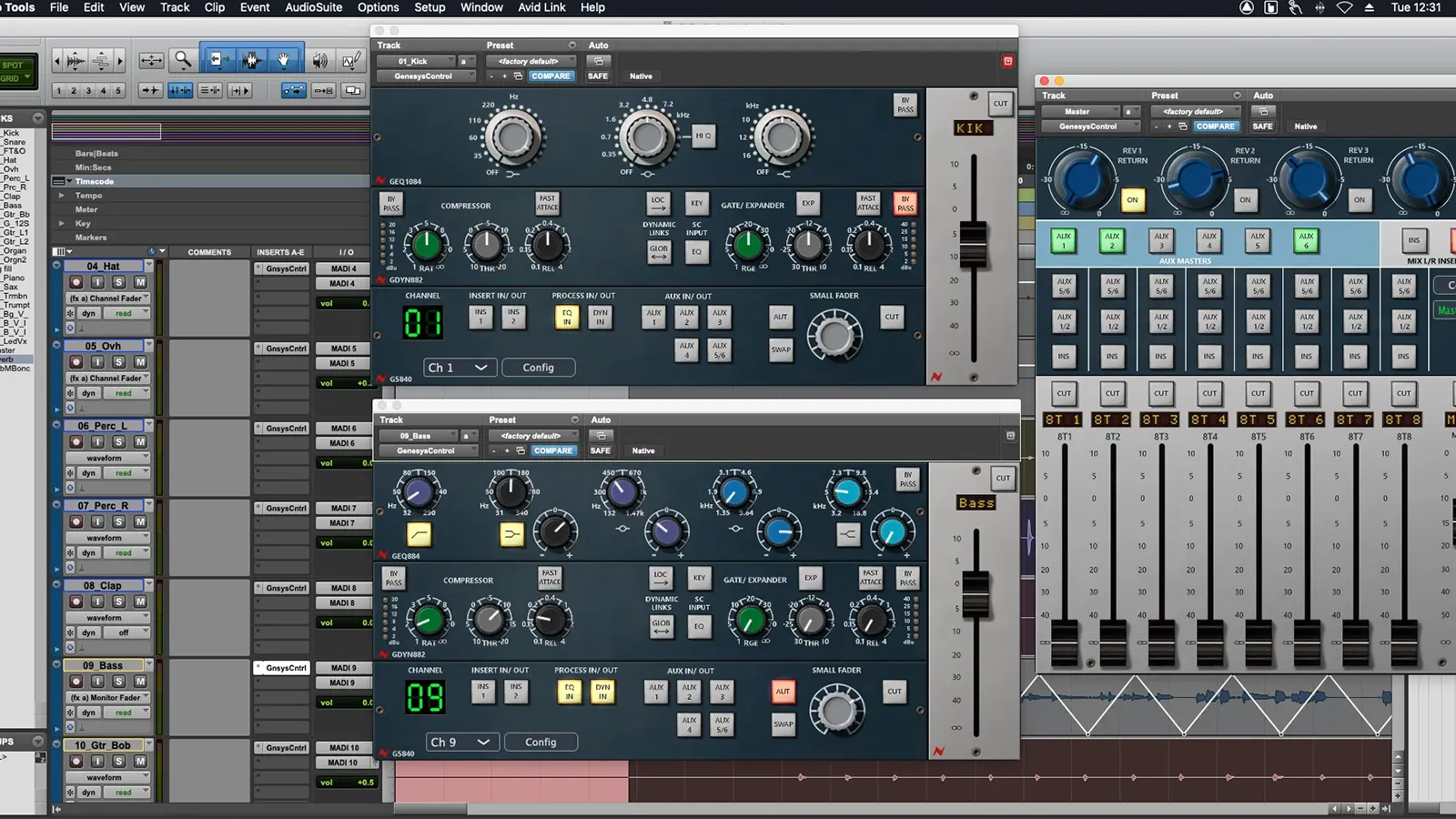The image size is (1456, 819).
Task: Open the Setup menu
Action: (430, 7)
